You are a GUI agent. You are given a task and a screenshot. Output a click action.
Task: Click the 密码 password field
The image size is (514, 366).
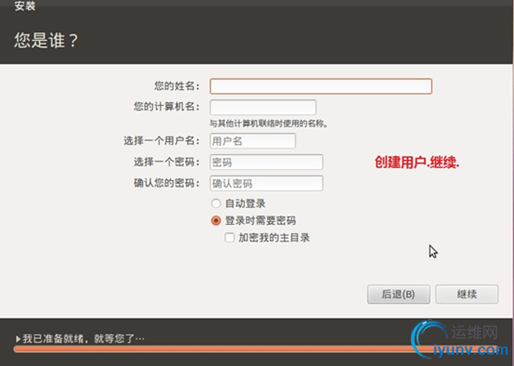click(x=266, y=162)
